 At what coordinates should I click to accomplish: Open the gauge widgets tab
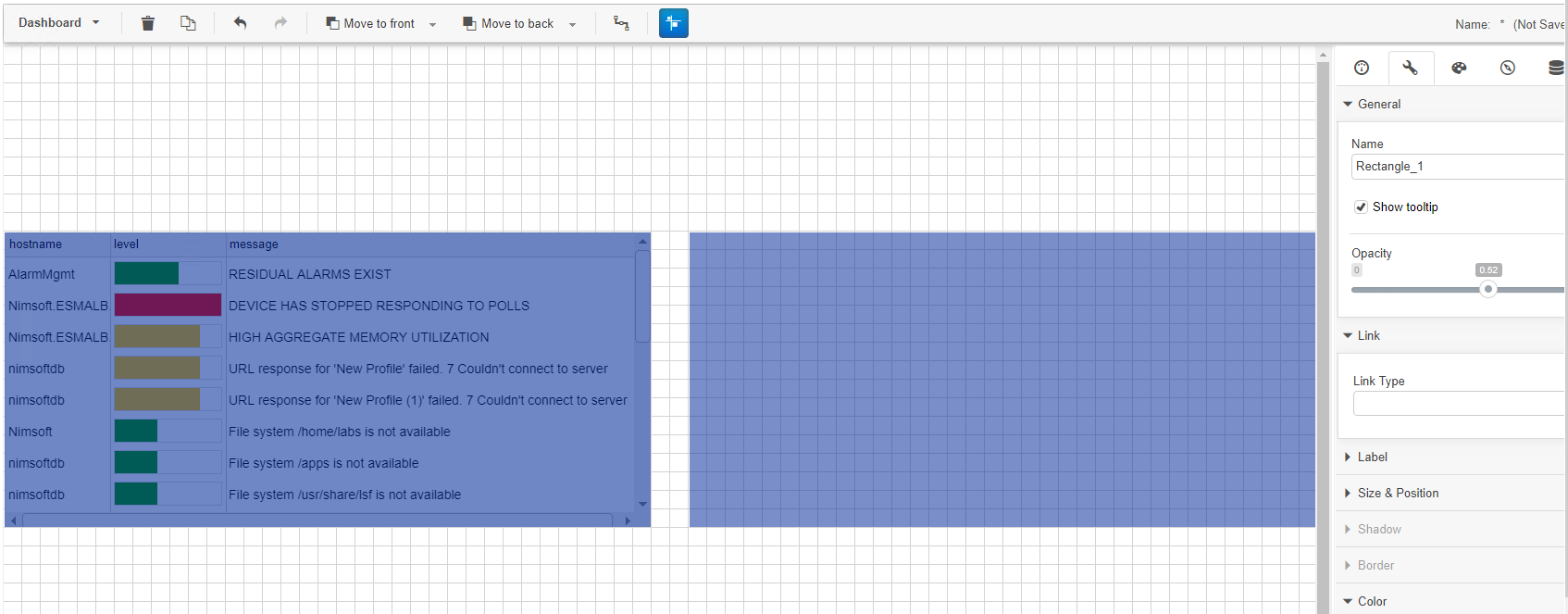pyautogui.click(x=1362, y=68)
